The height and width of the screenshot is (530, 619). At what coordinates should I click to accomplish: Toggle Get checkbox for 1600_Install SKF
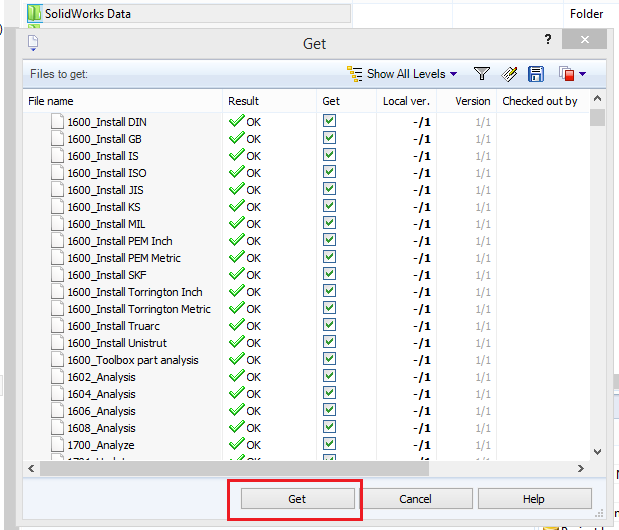(x=329, y=274)
